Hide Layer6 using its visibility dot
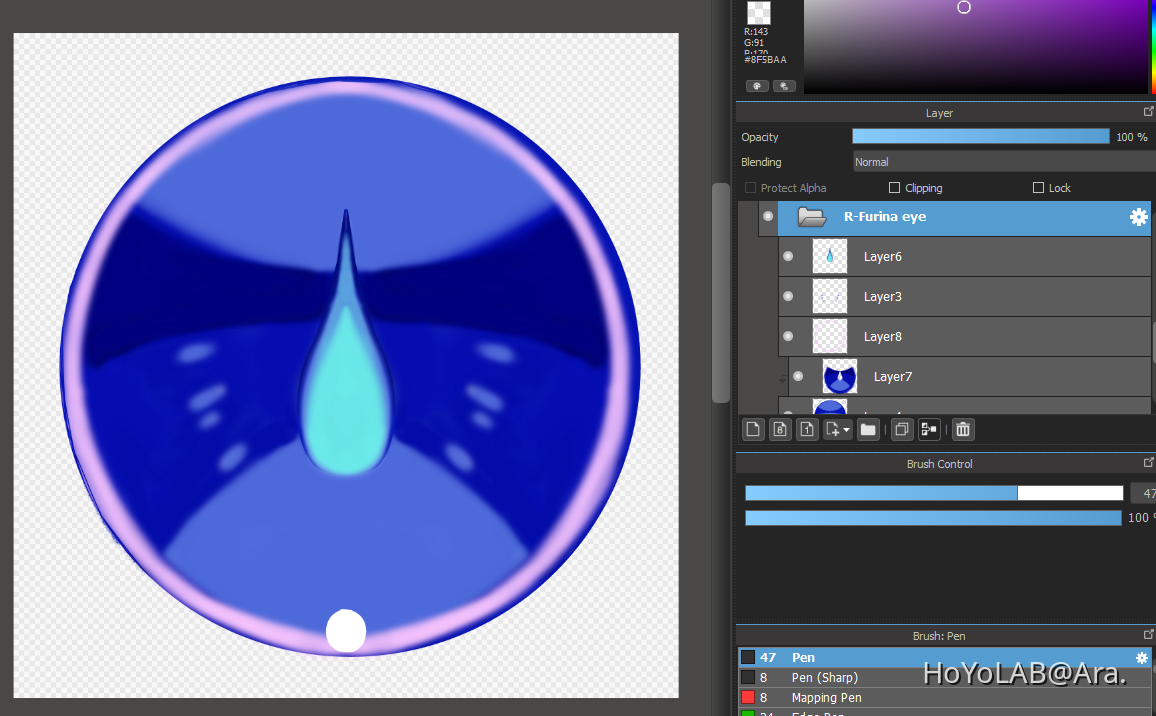The image size is (1156, 716). pos(788,257)
